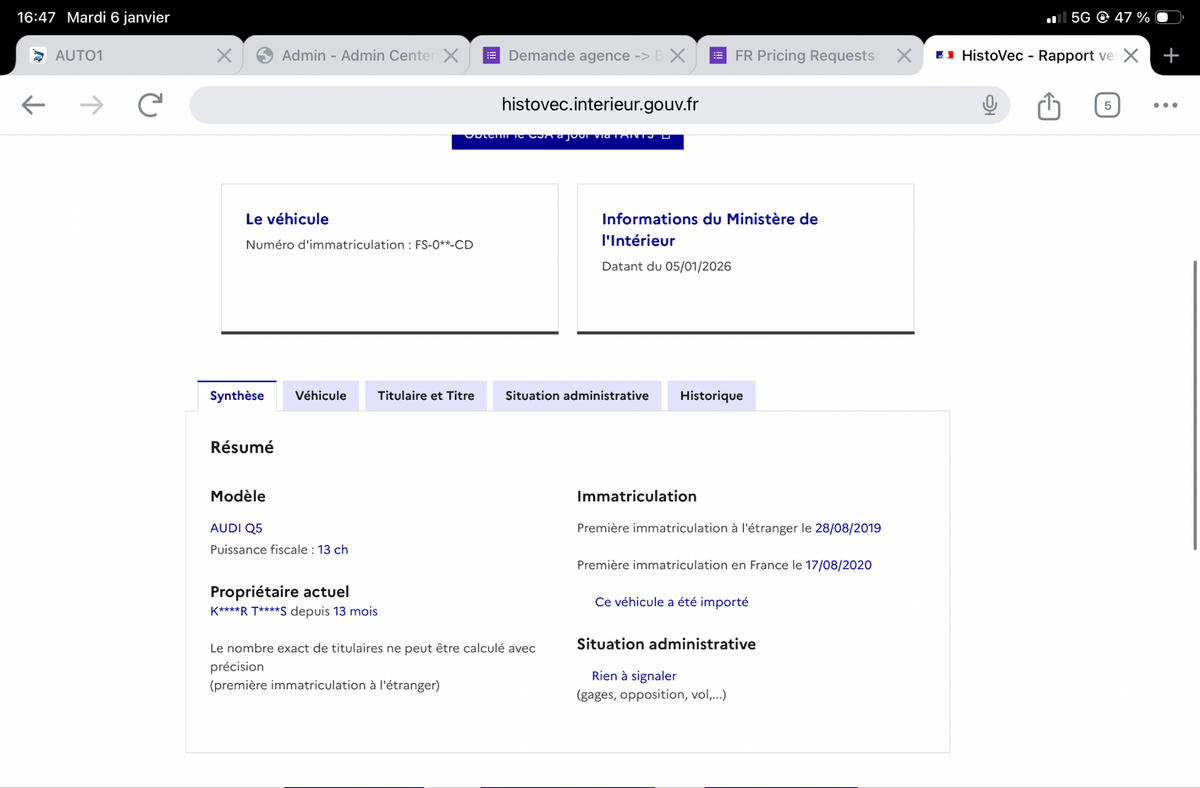The image size is (1200, 788).
Task: Close the Admin Center tab
Action: tap(451, 56)
